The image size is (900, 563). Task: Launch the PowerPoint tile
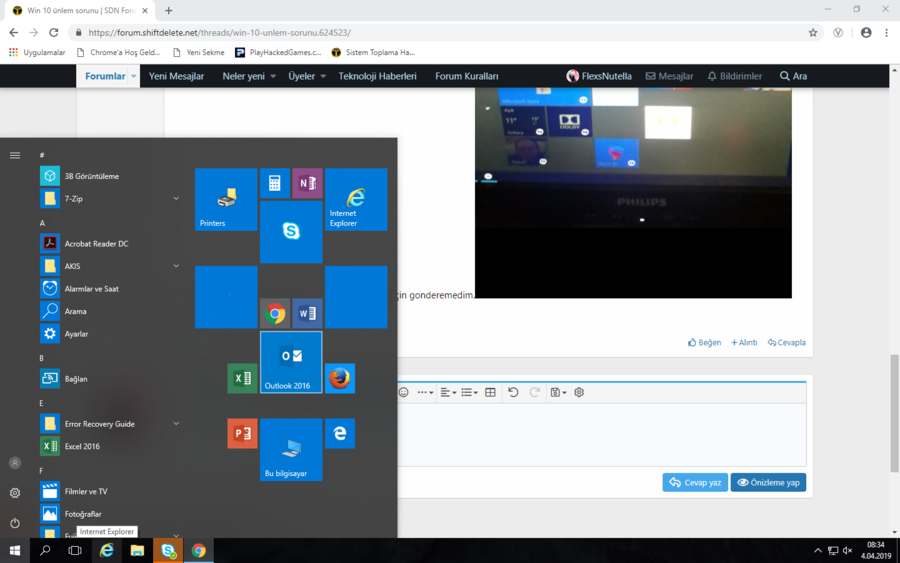[x=242, y=433]
